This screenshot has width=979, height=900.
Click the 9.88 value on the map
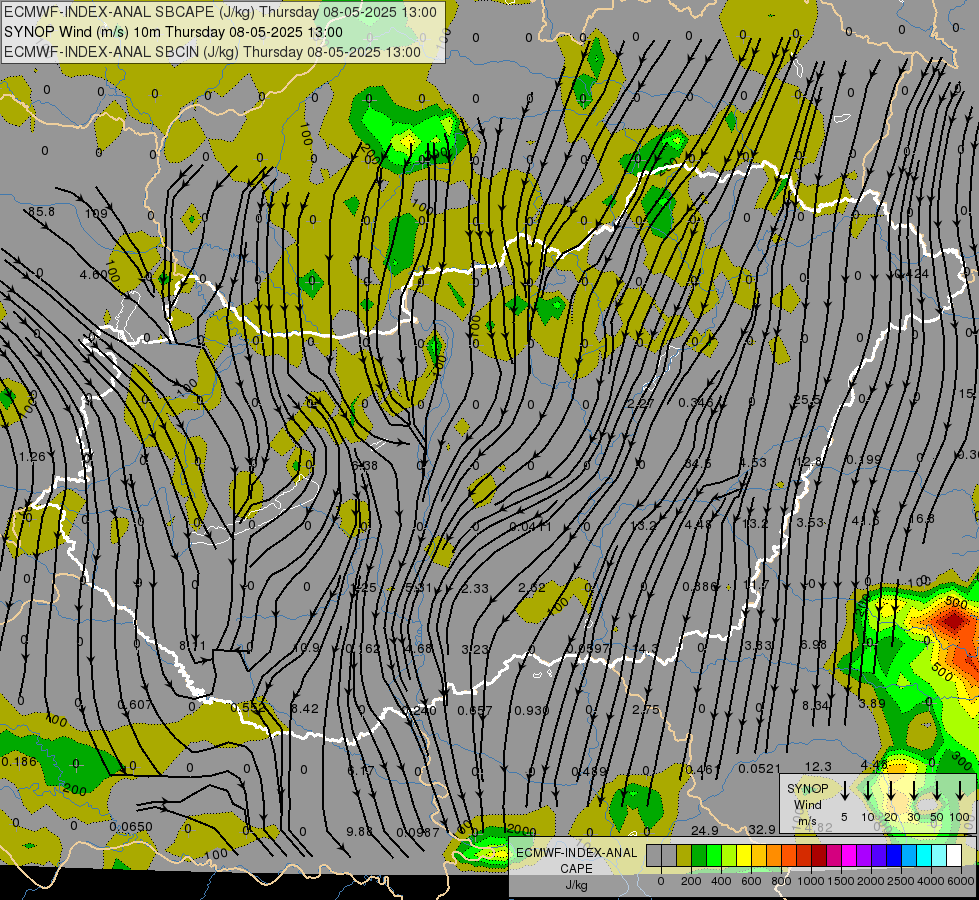360,831
